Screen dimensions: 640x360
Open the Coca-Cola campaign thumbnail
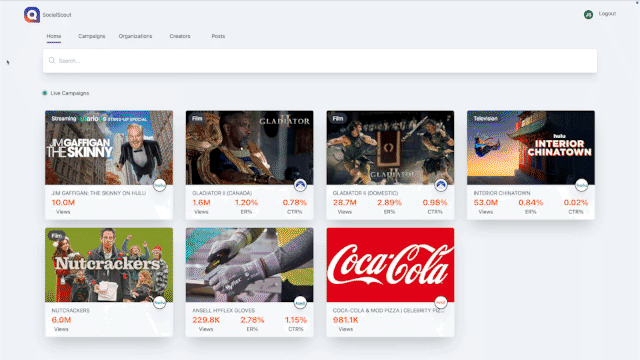click(390, 265)
